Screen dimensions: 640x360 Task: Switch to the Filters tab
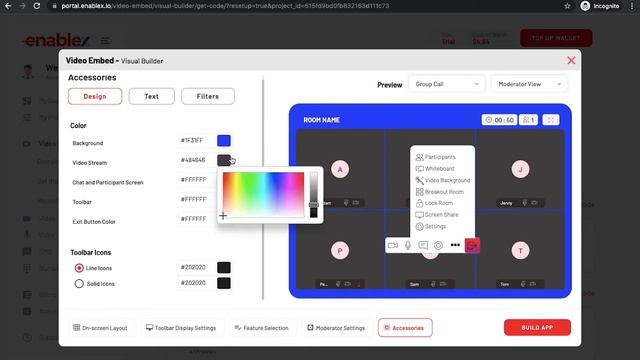click(x=208, y=96)
